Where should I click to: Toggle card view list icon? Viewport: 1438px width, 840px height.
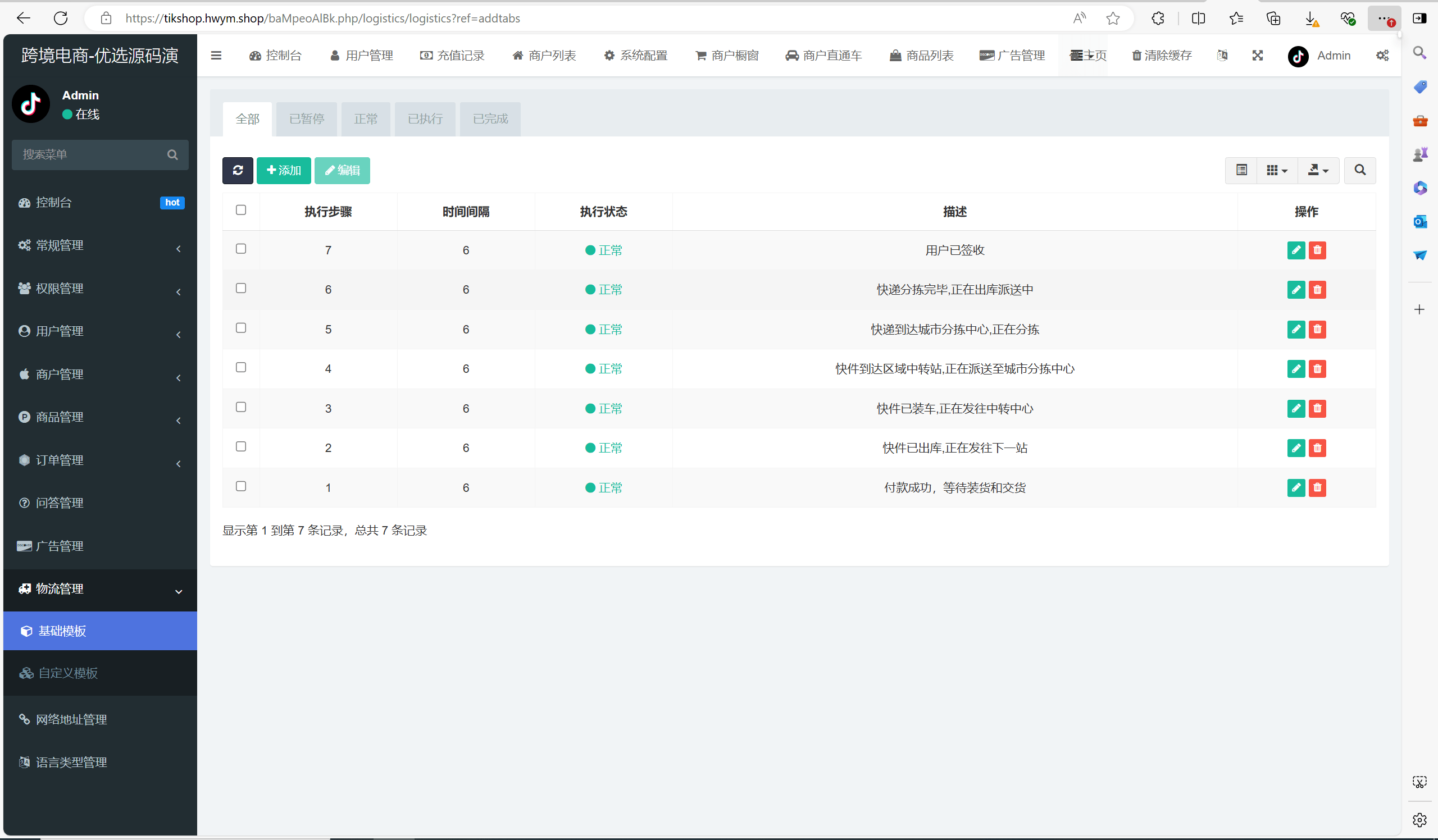click(1241, 170)
